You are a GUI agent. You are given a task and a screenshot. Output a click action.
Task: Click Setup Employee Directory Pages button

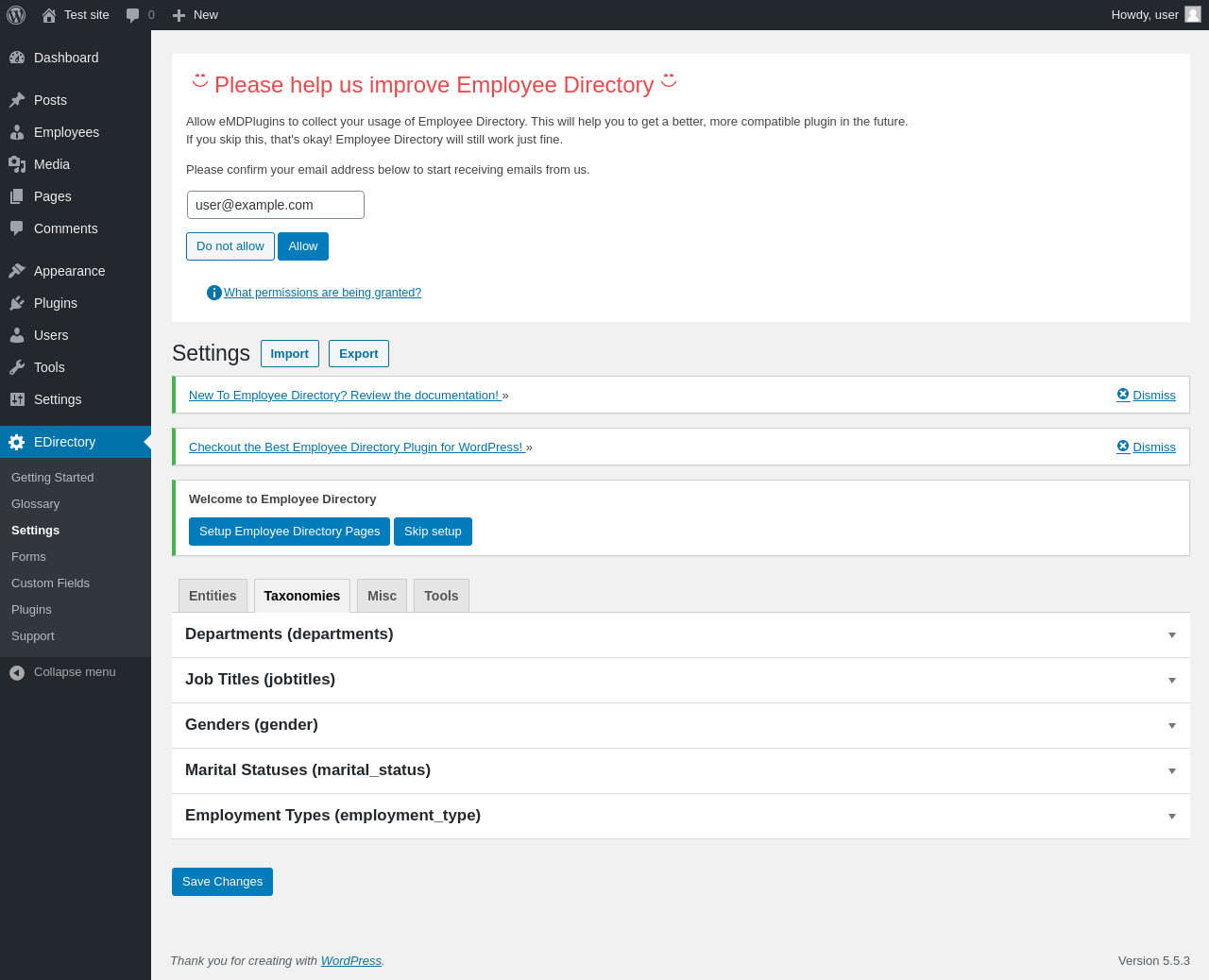click(289, 532)
